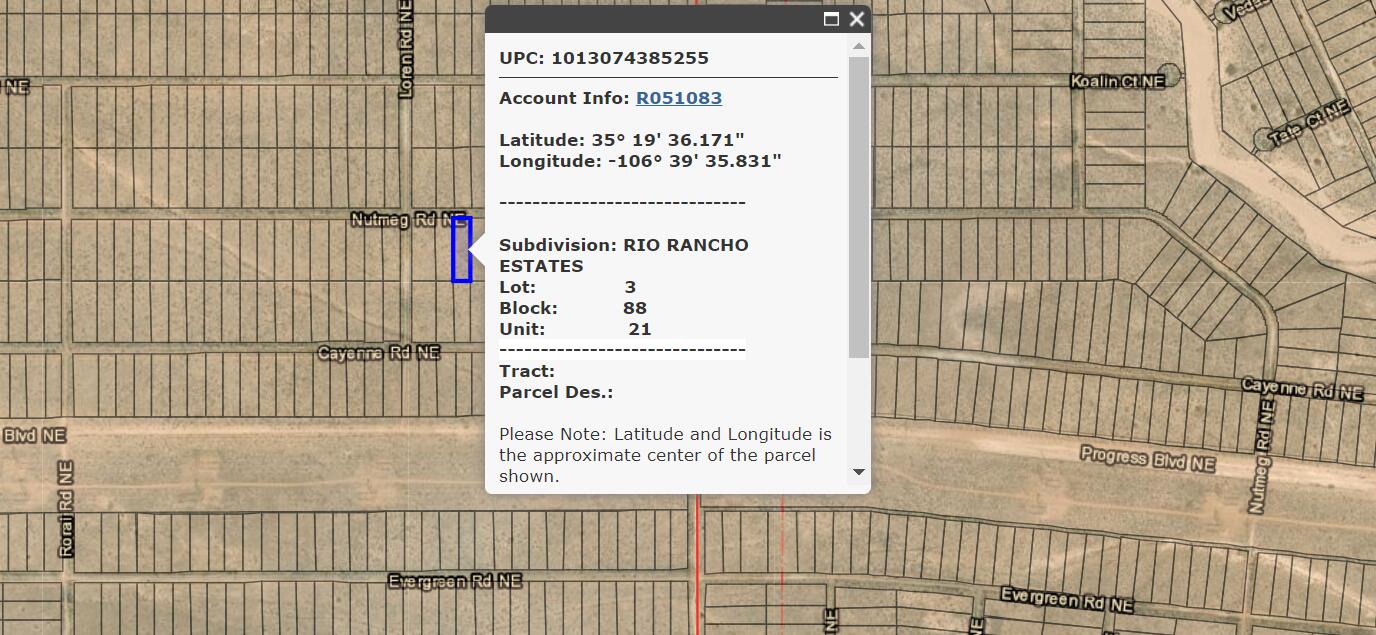Viewport: 1376px width, 635px height.
Task: Click the Latitude coordinate line
Action: 622,140
